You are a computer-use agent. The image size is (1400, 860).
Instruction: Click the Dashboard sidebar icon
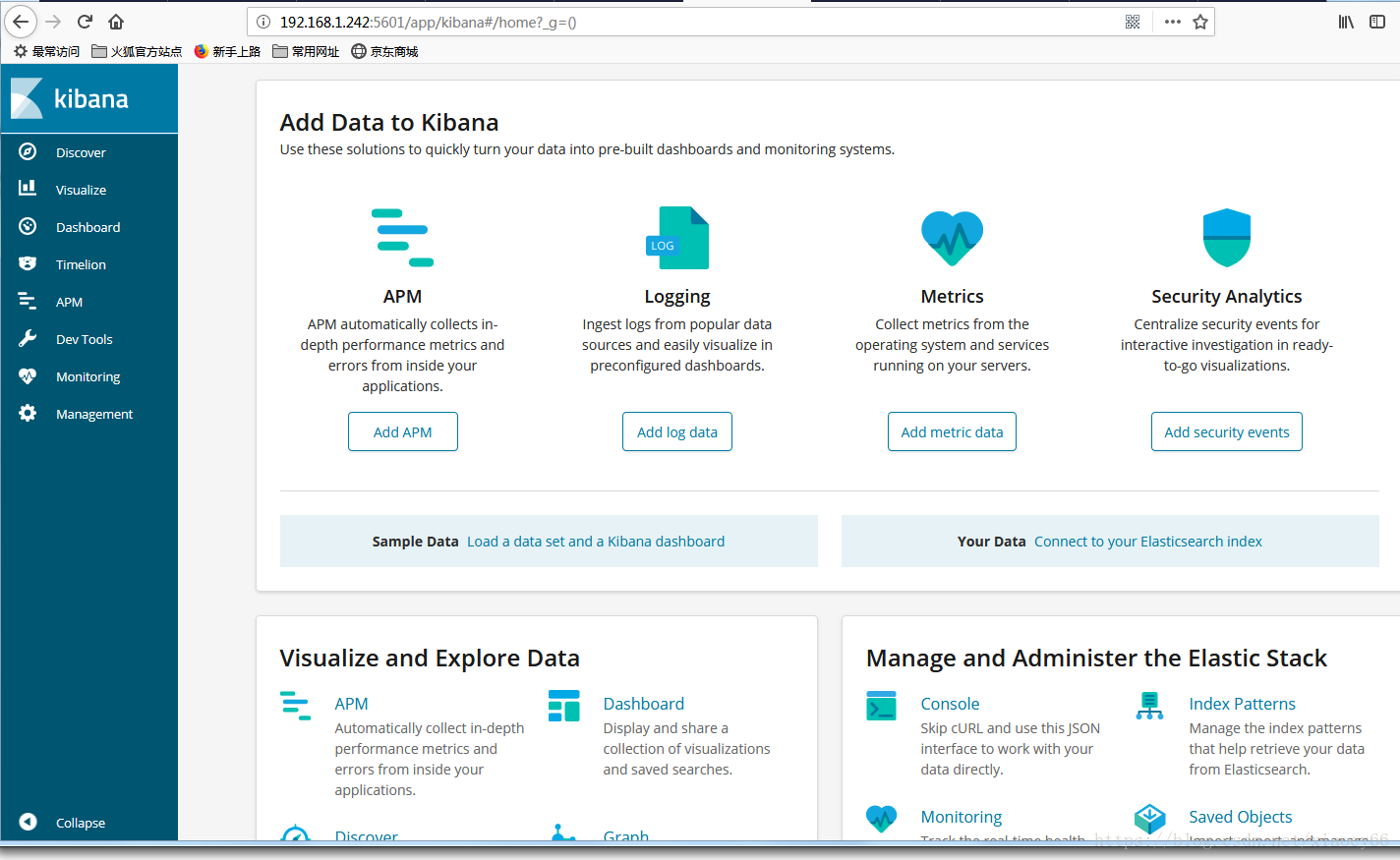point(28,226)
